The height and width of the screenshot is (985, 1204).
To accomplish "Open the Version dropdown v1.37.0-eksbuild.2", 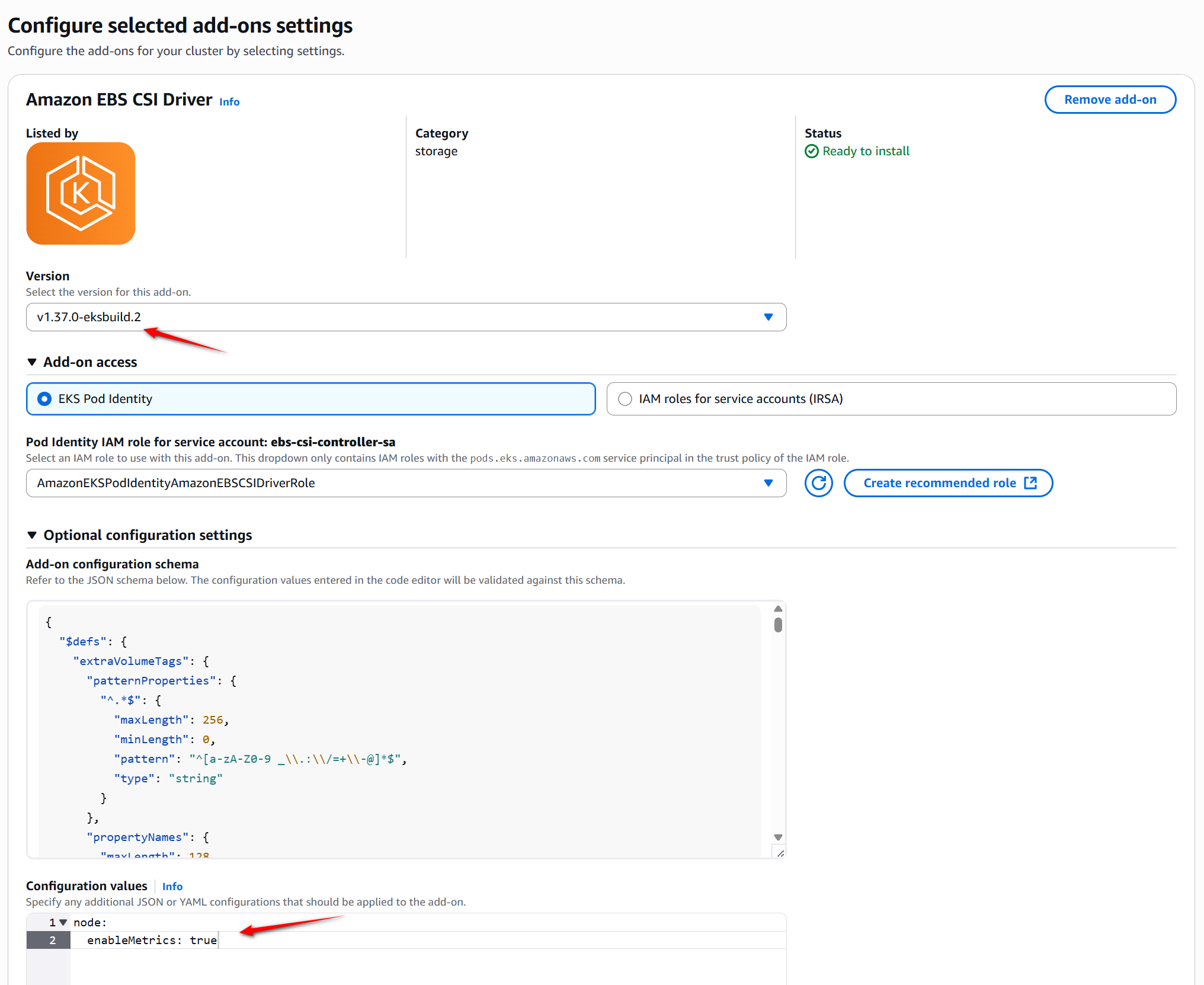I will [x=406, y=317].
